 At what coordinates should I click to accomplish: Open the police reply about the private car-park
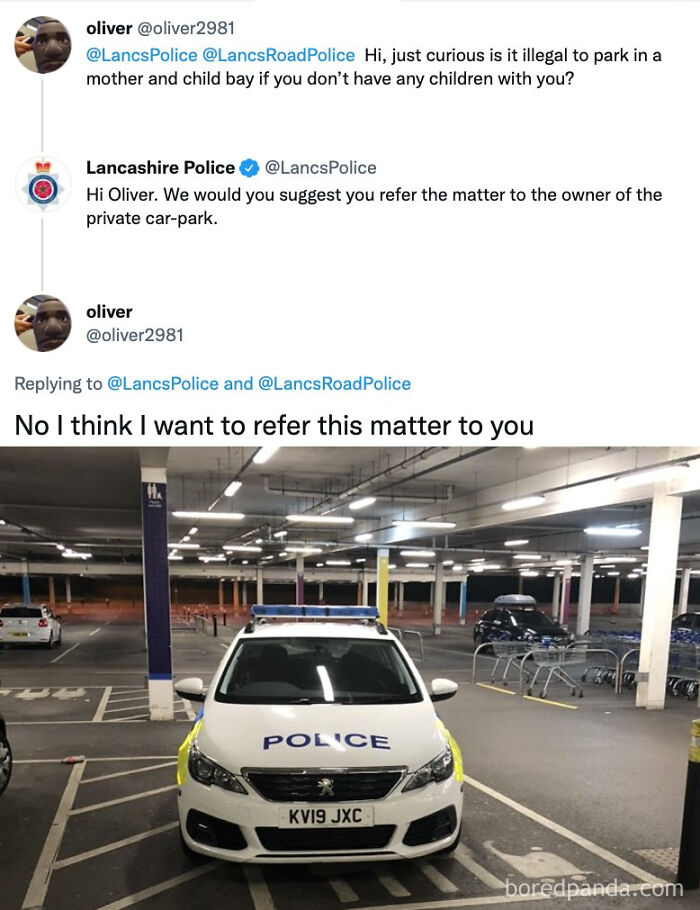(374, 207)
